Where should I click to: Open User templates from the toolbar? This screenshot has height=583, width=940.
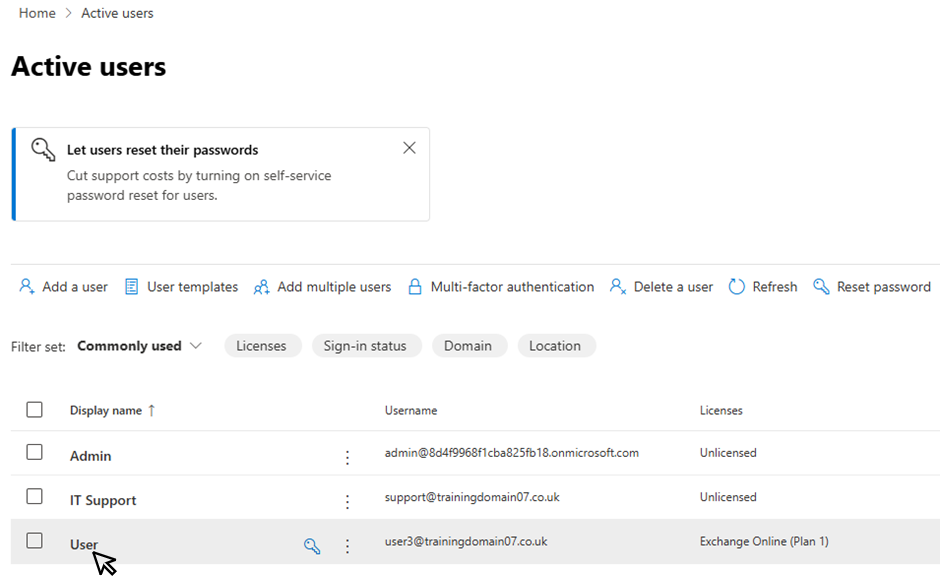pyautogui.click(x=180, y=287)
